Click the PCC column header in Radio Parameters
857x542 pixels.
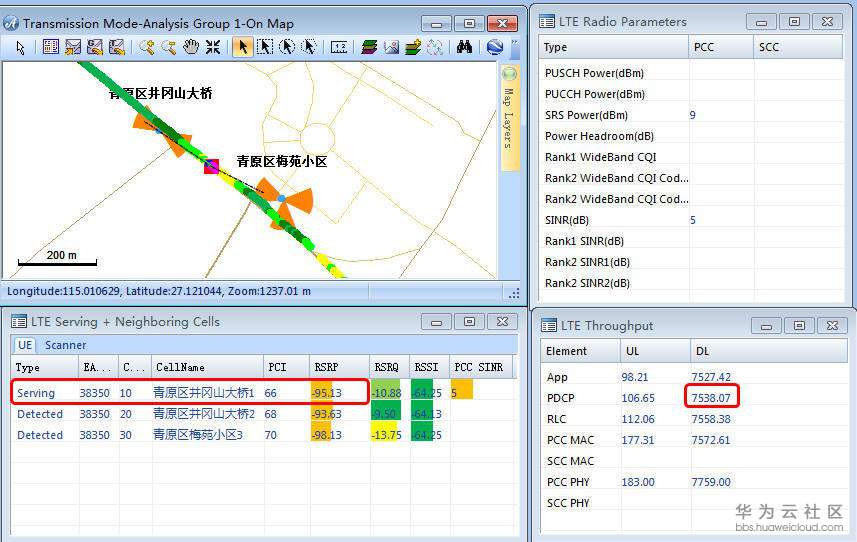[x=721, y=47]
